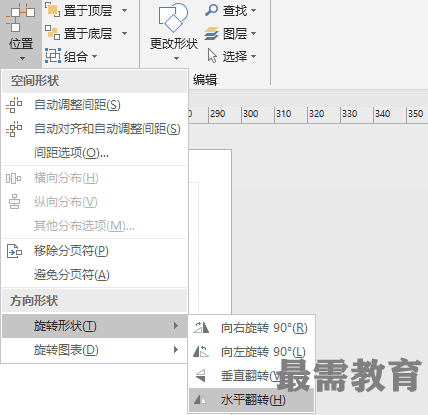Click the icon beside 自动调整间距(S)

point(14,105)
